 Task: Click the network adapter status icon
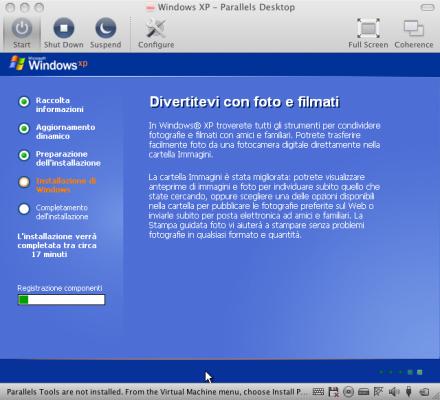378,392
